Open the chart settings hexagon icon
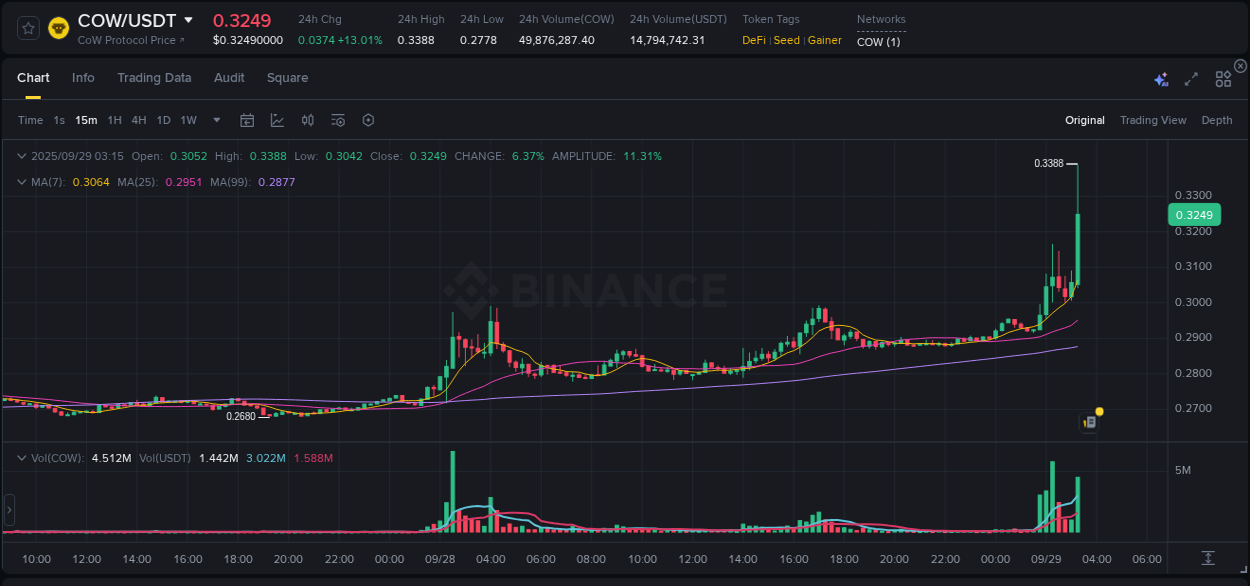Viewport: 1250px width, 586px height. tap(368, 119)
